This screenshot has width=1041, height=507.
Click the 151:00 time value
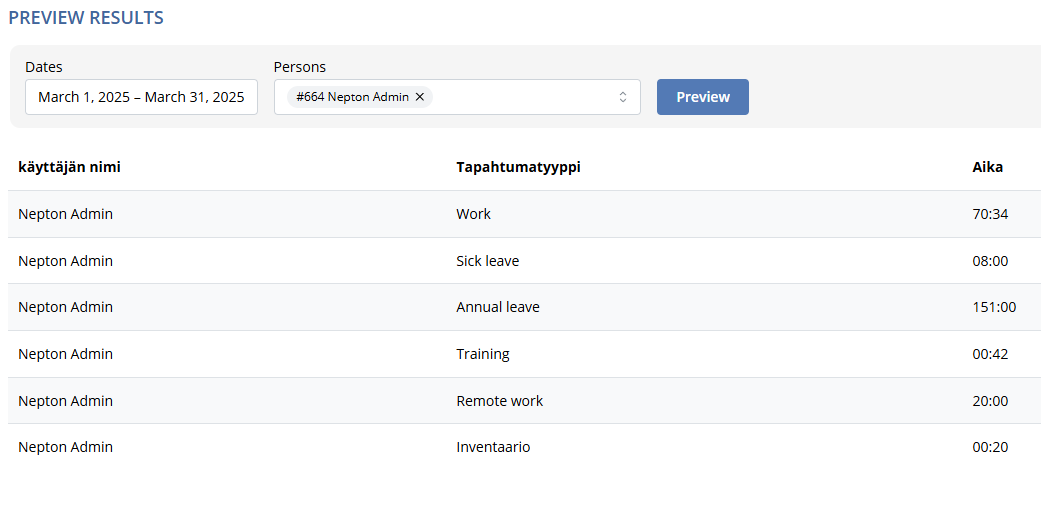click(994, 307)
